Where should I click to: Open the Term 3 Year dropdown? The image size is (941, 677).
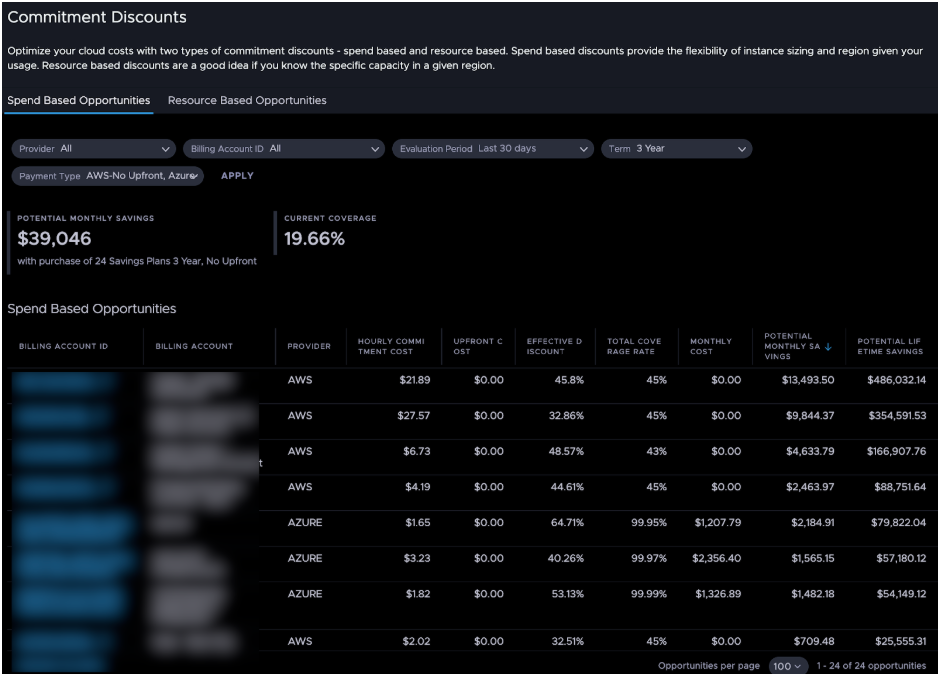[676, 148]
